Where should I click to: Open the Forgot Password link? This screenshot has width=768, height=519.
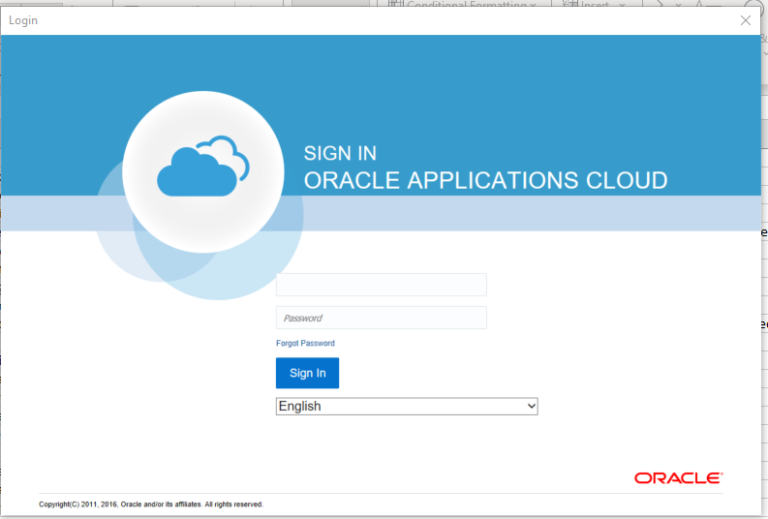click(x=305, y=343)
